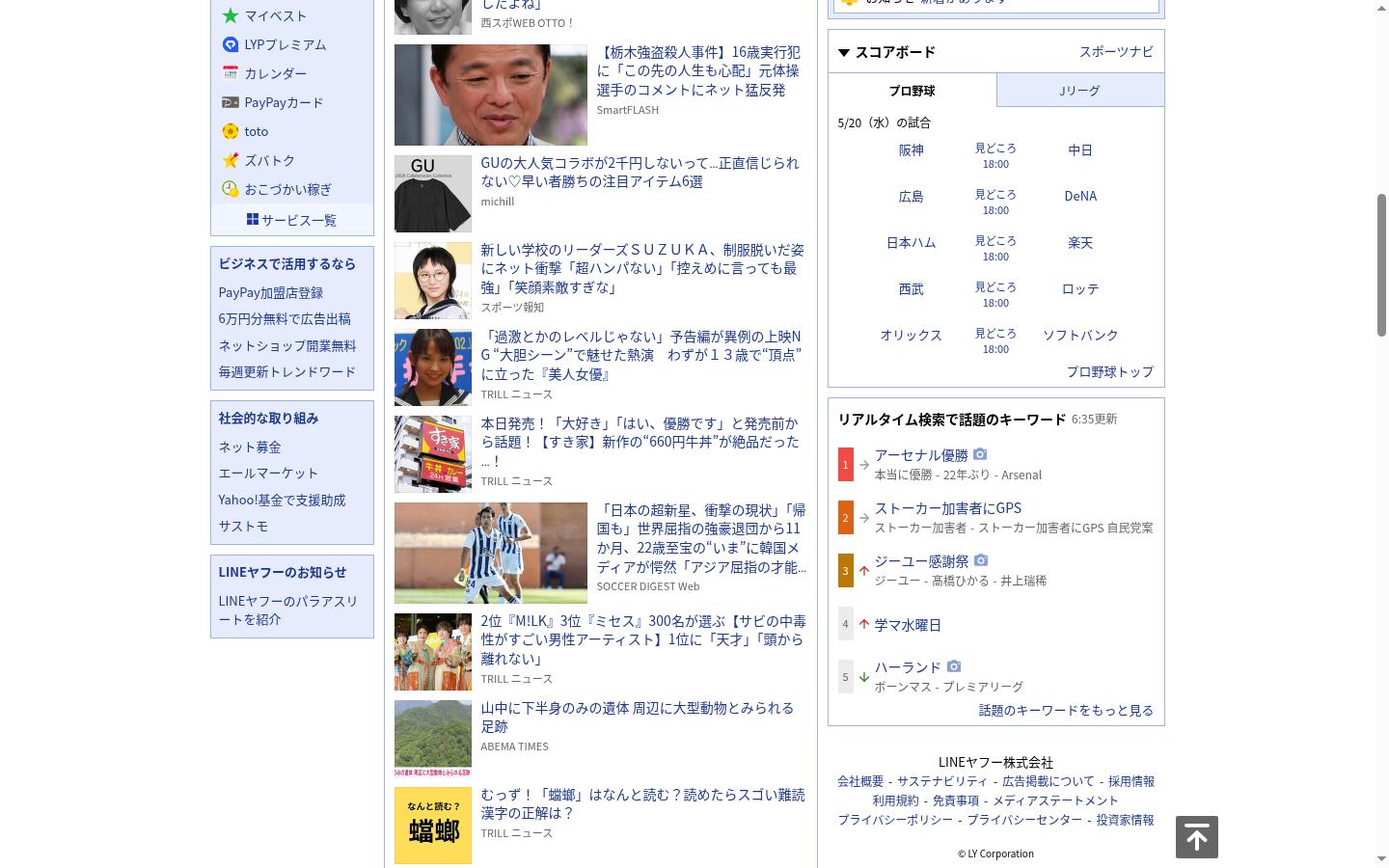Click LINEヤフーのパラアスリートを紹介 link
The height and width of the screenshot is (868, 1389).
click(288, 610)
